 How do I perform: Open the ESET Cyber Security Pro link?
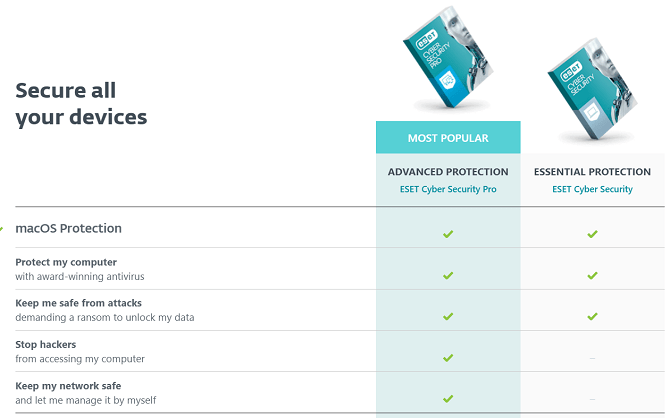[x=448, y=189]
